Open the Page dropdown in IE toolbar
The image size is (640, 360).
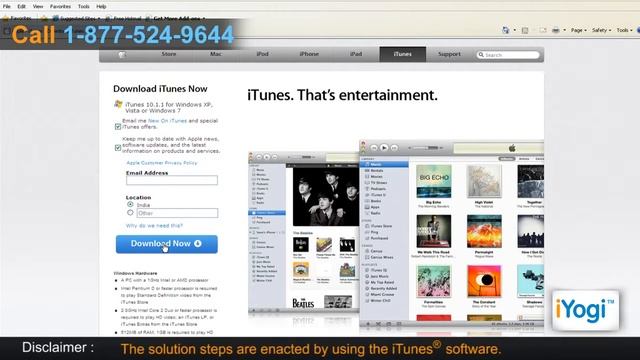pyautogui.click(x=578, y=30)
